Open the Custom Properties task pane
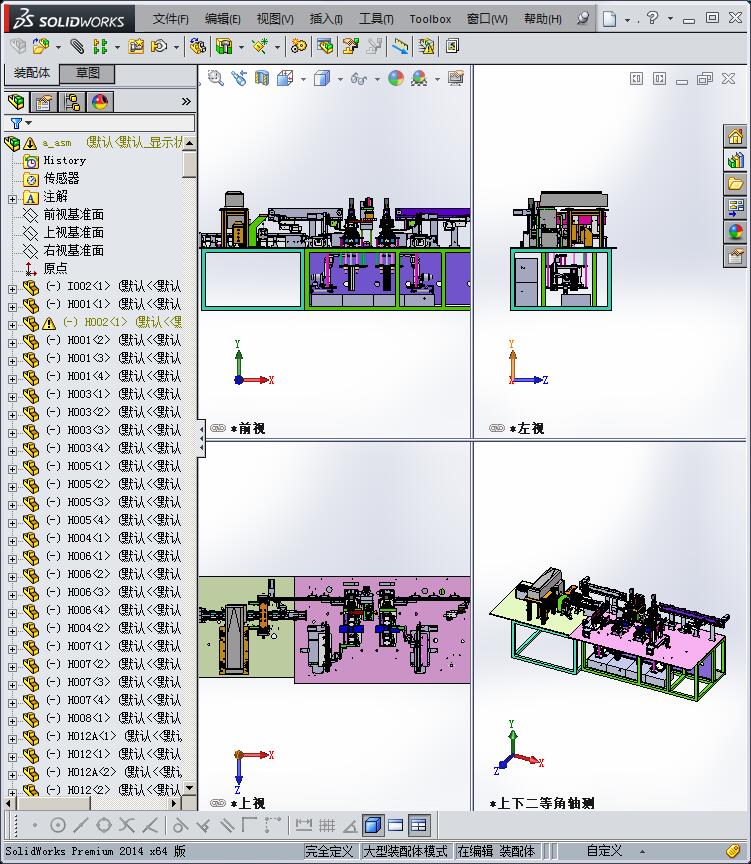Viewport: 751px width, 864px height. click(x=736, y=256)
